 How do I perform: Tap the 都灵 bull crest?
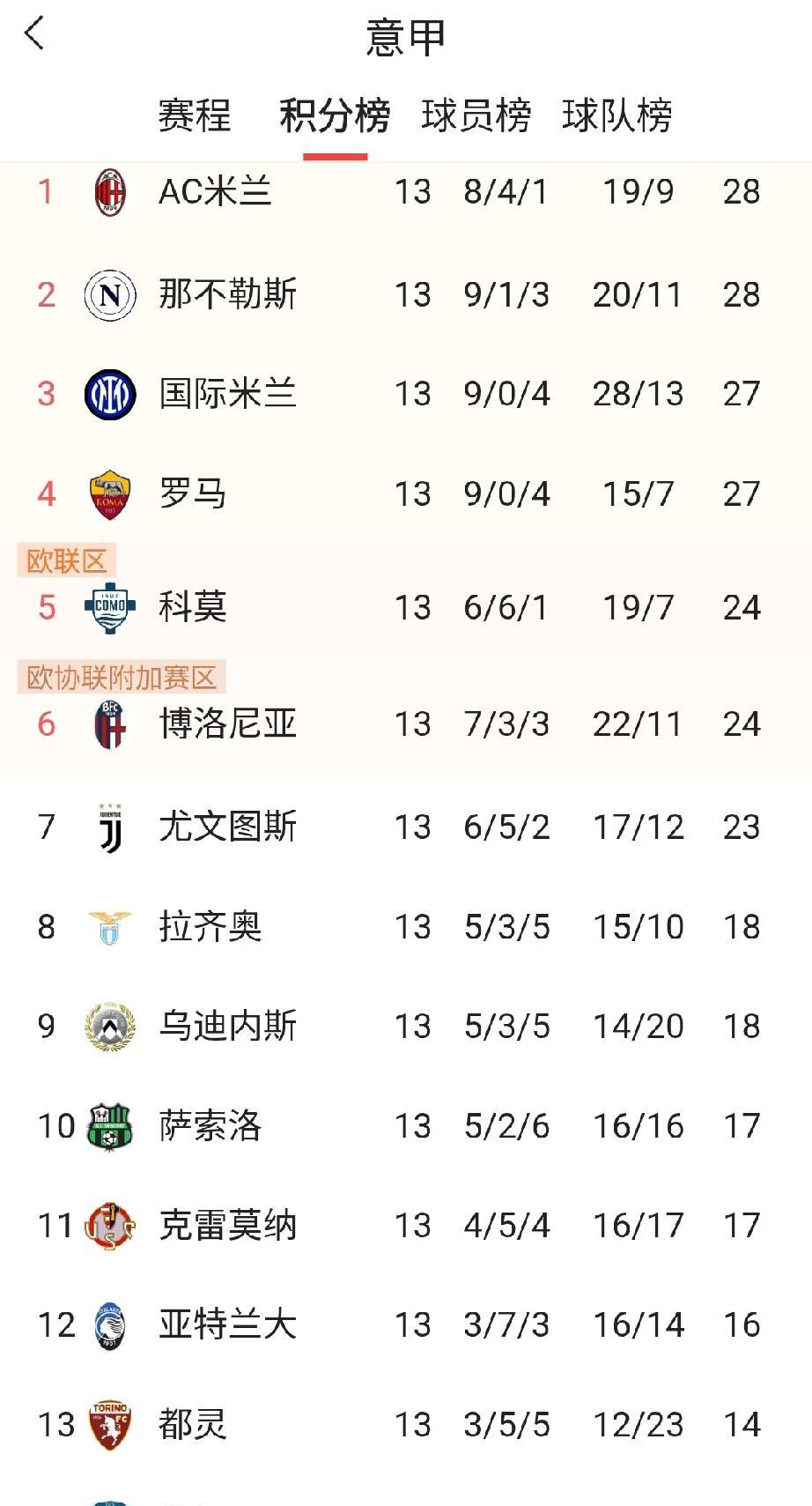[110, 1425]
